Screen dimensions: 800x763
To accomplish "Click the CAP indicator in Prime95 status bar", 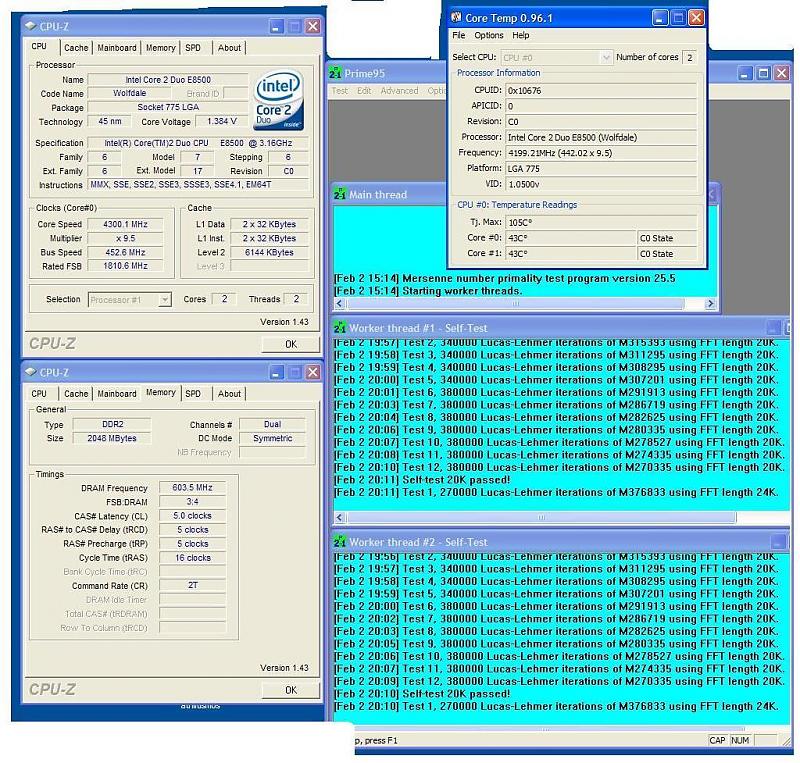I will point(717,740).
